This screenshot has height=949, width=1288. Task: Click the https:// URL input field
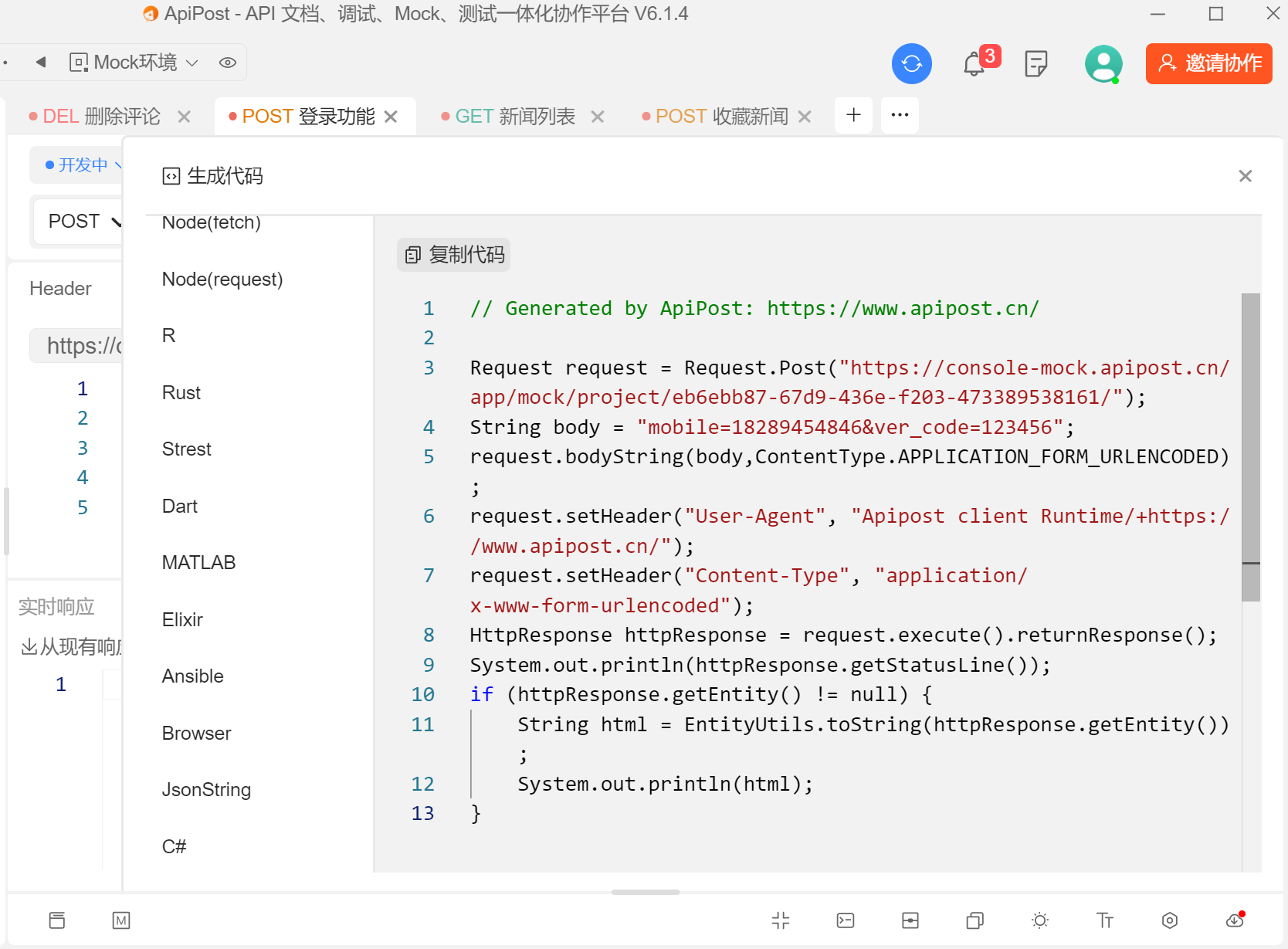(77, 346)
